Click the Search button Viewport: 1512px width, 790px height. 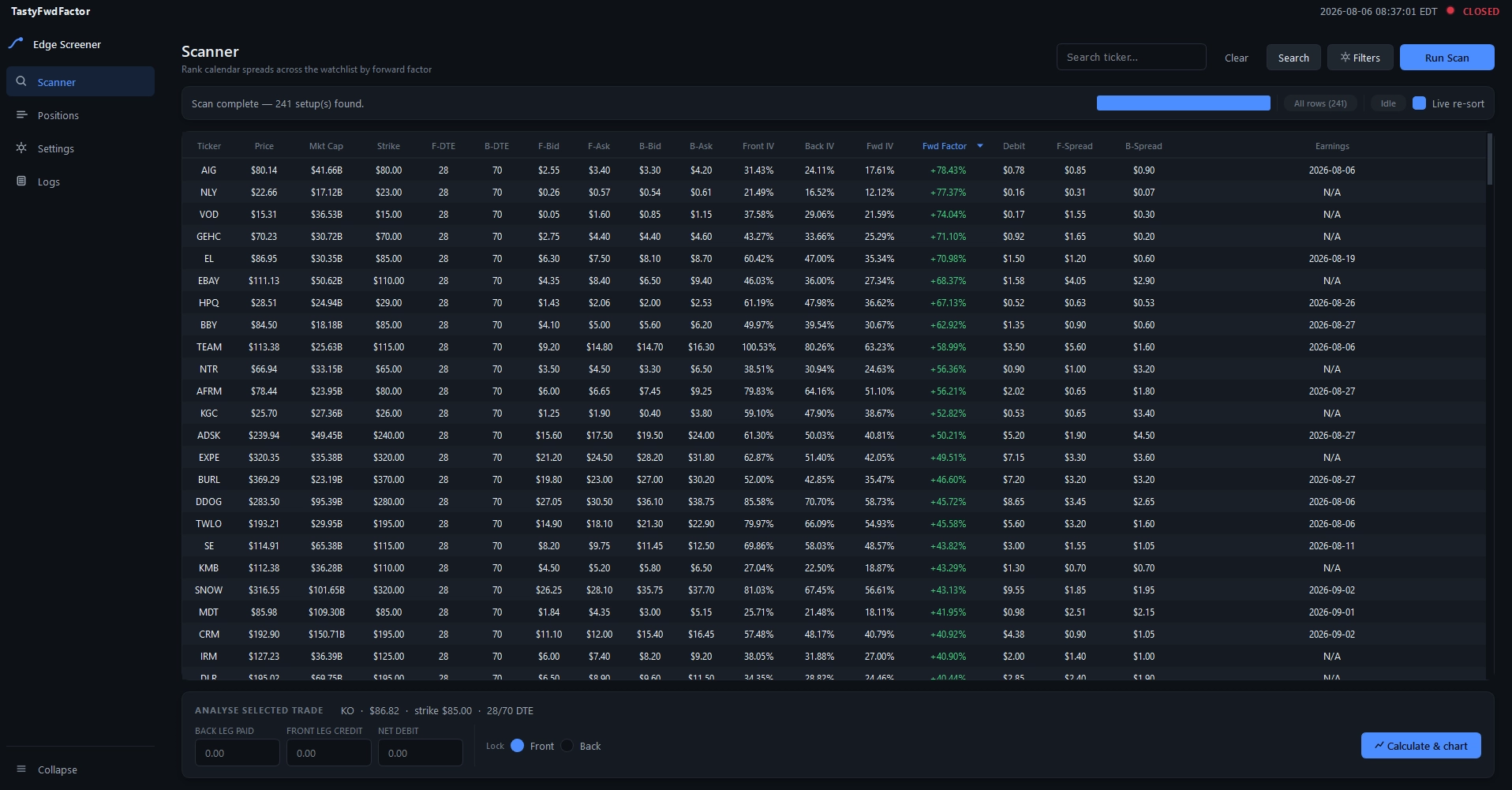(x=1293, y=57)
